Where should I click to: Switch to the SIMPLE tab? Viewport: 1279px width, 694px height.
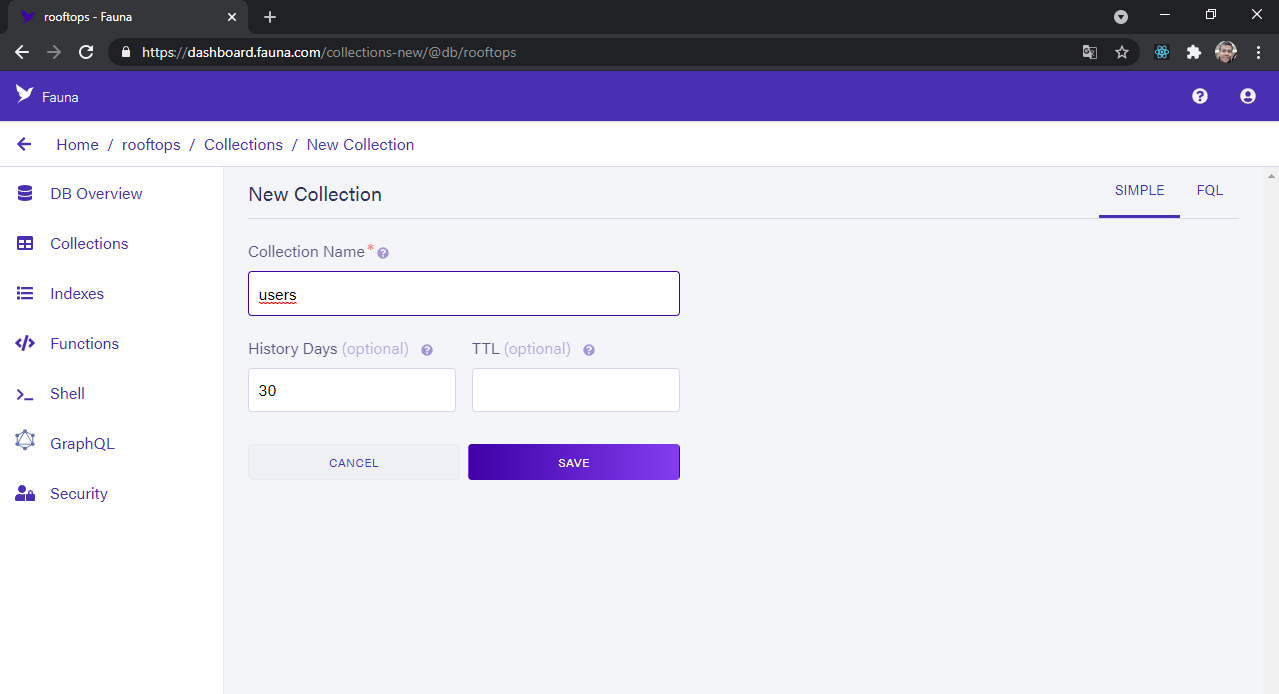pyautogui.click(x=1139, y=191)
